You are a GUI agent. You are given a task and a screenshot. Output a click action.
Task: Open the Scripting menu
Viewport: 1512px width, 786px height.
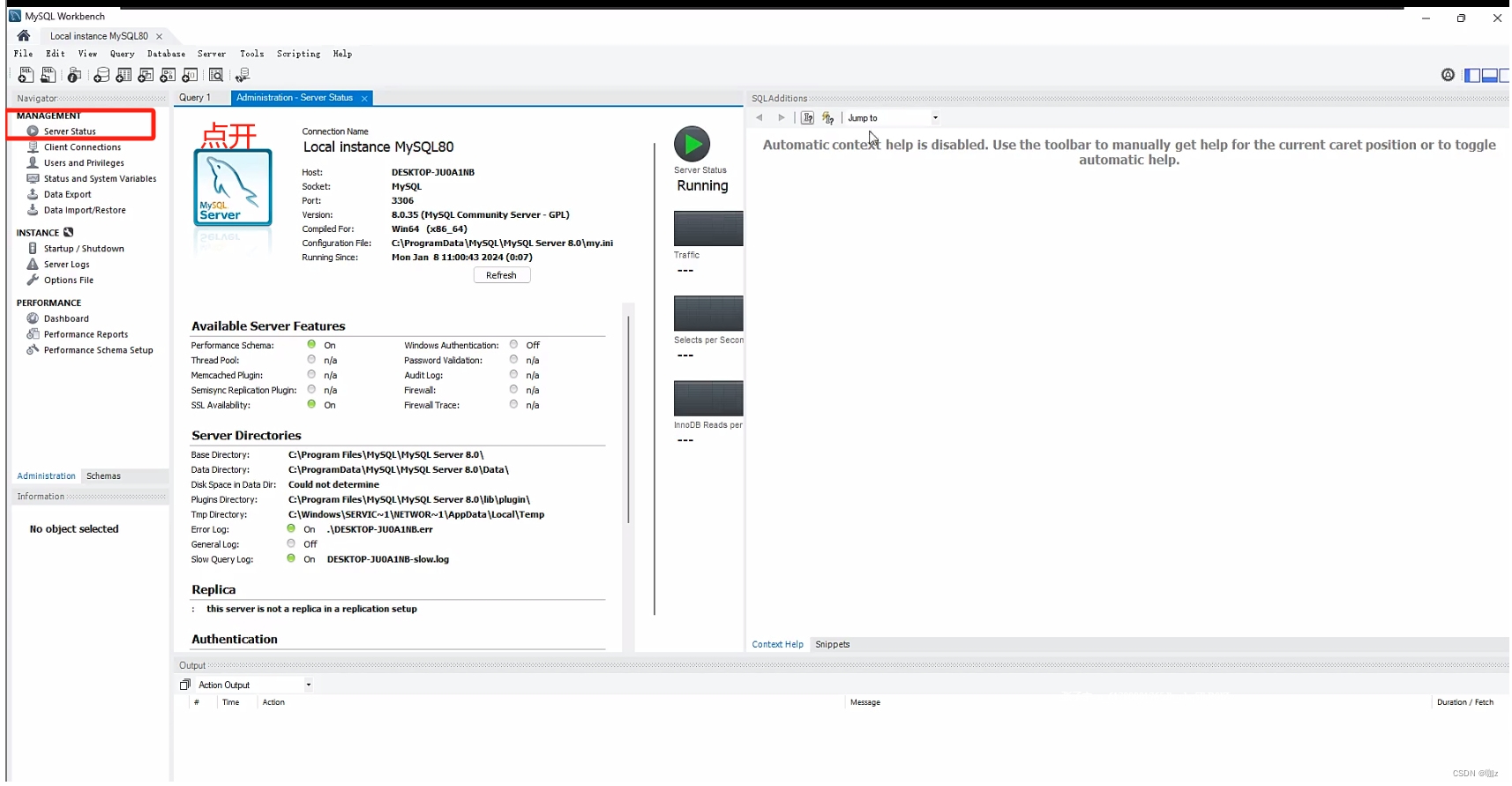tap(298, 54)
